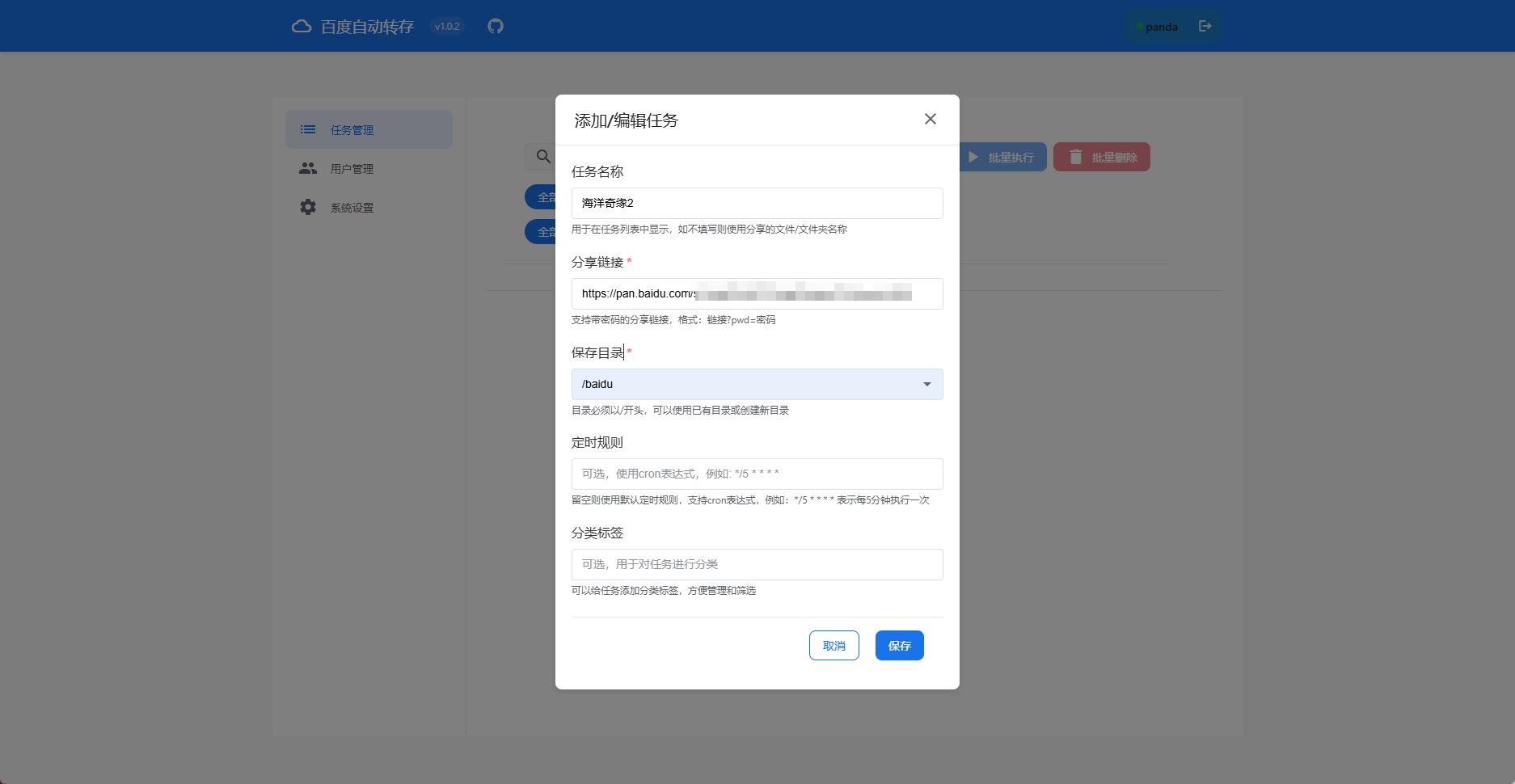The image size is (1515, 784).
Task: Click the 批量执行 button
Action: 1002,157
